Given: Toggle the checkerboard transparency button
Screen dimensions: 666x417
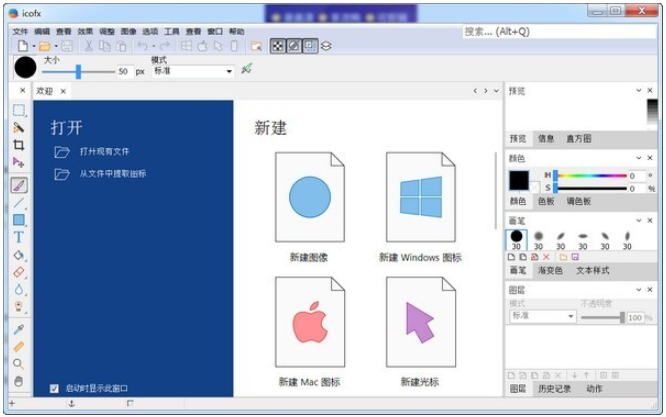Looking at the screenshot, I should tap(278, 46).
